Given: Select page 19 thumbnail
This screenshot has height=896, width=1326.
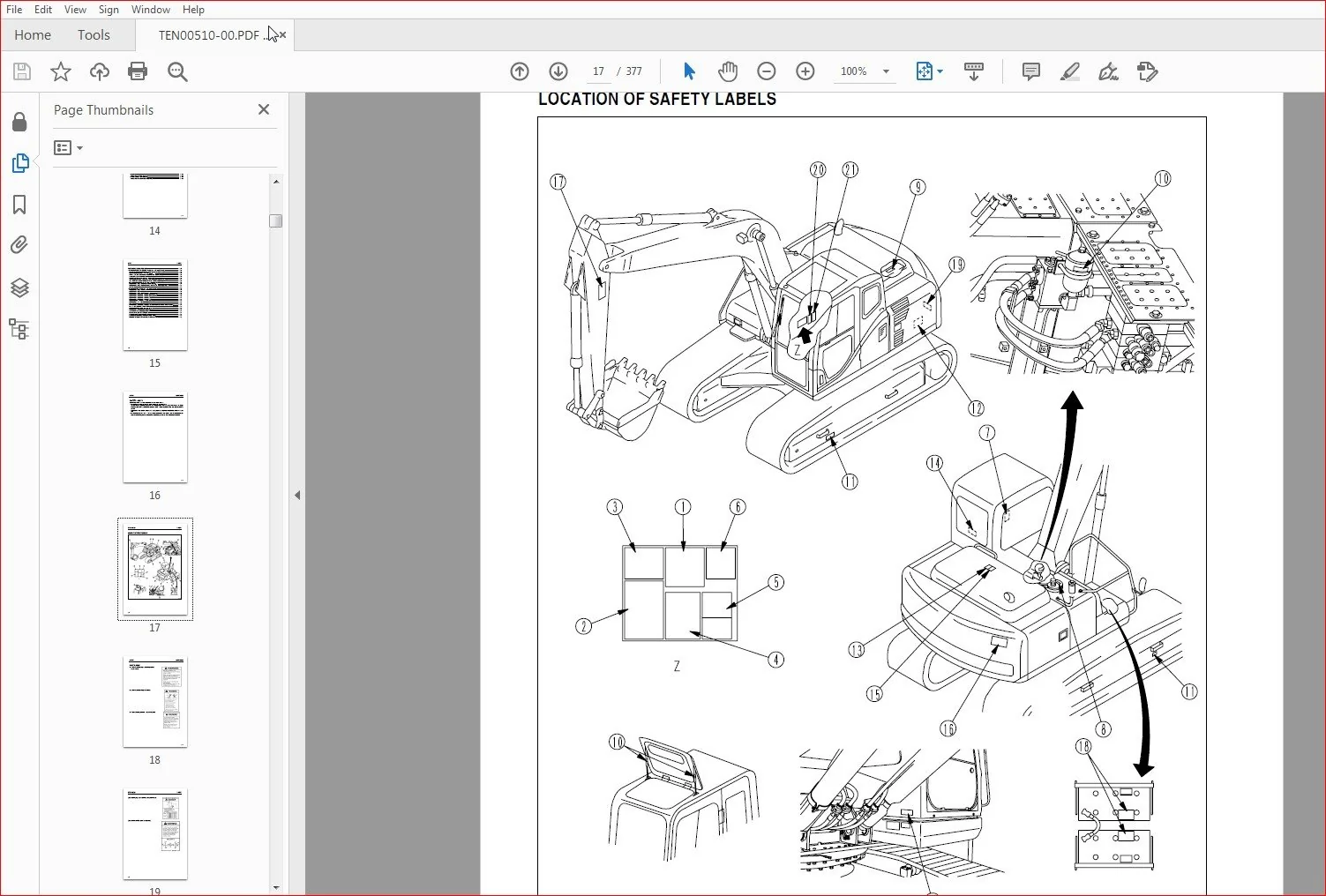Looking at the screenshot, I should (154, 834).
